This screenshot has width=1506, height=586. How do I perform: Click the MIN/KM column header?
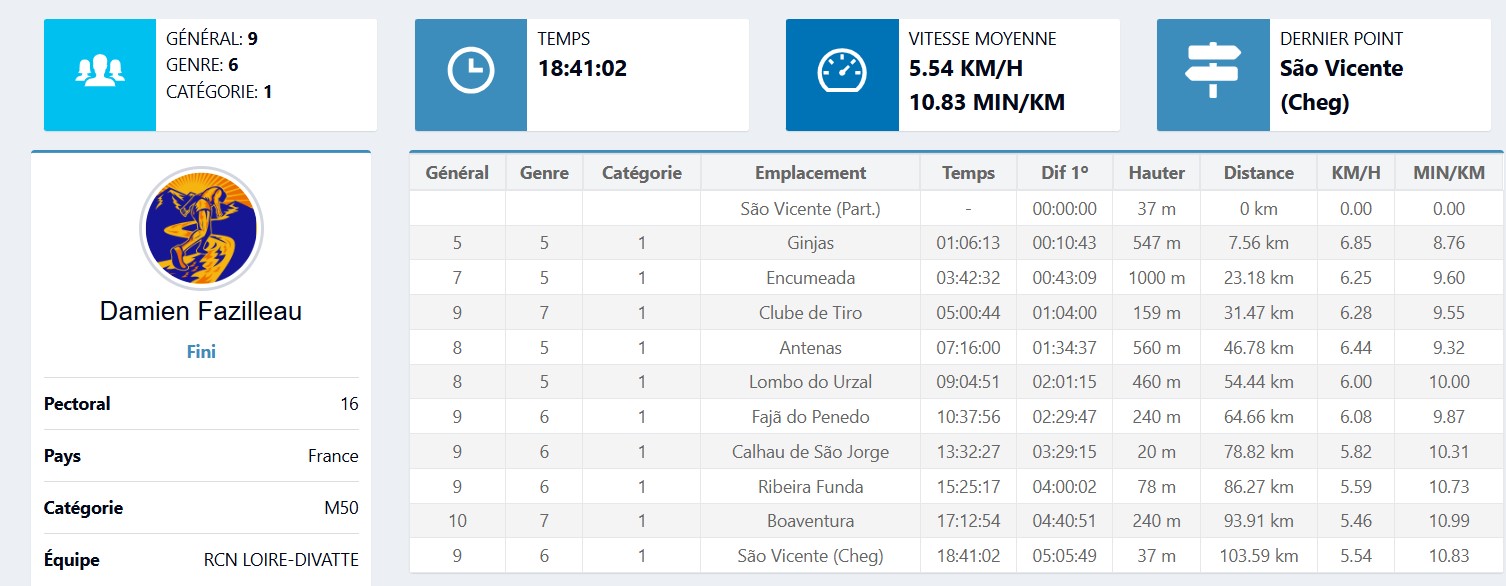[1448, 173]
